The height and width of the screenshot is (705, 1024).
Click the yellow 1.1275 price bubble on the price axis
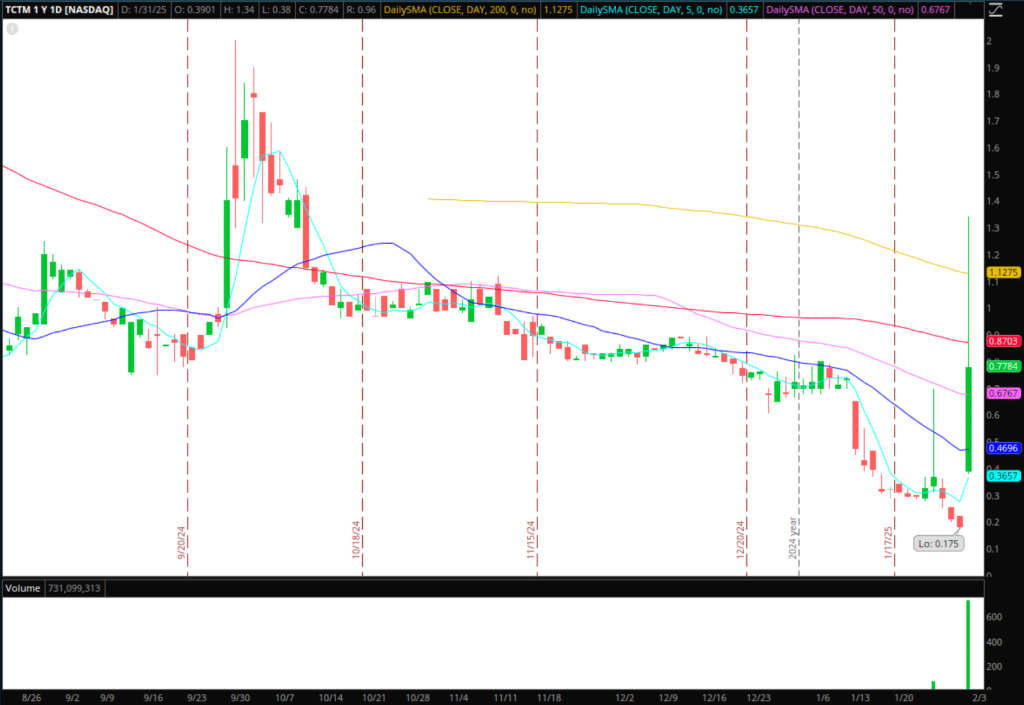click(x=1003, y=272)
